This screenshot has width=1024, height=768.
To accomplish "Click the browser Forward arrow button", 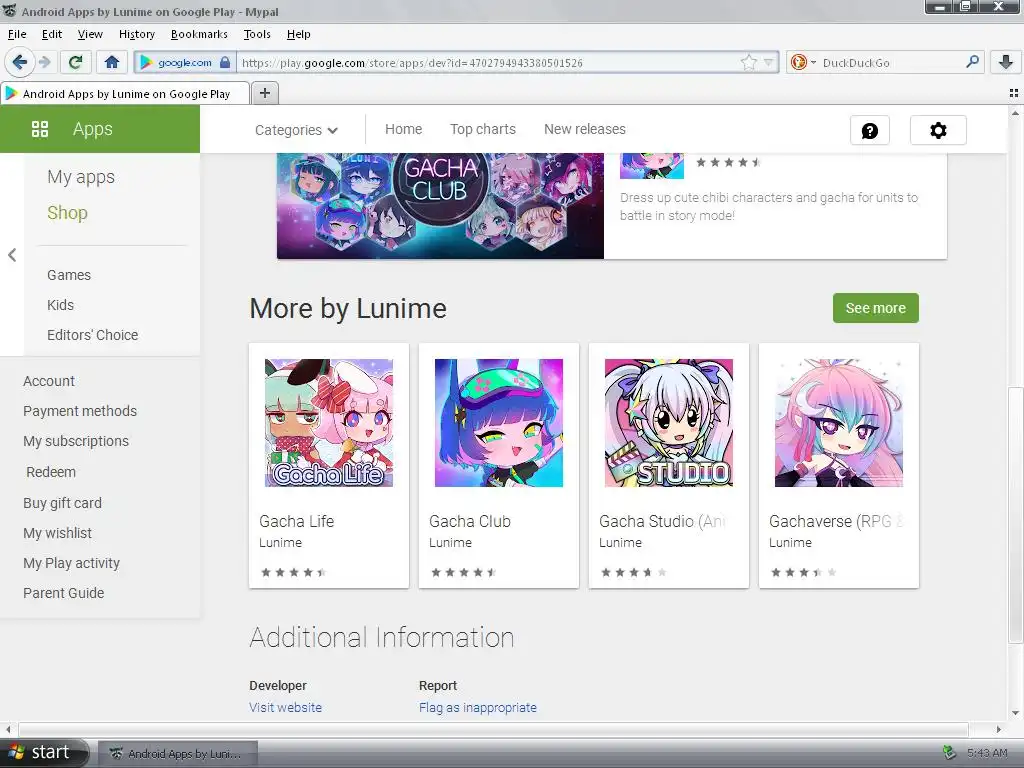I will (x=44, y=62).
